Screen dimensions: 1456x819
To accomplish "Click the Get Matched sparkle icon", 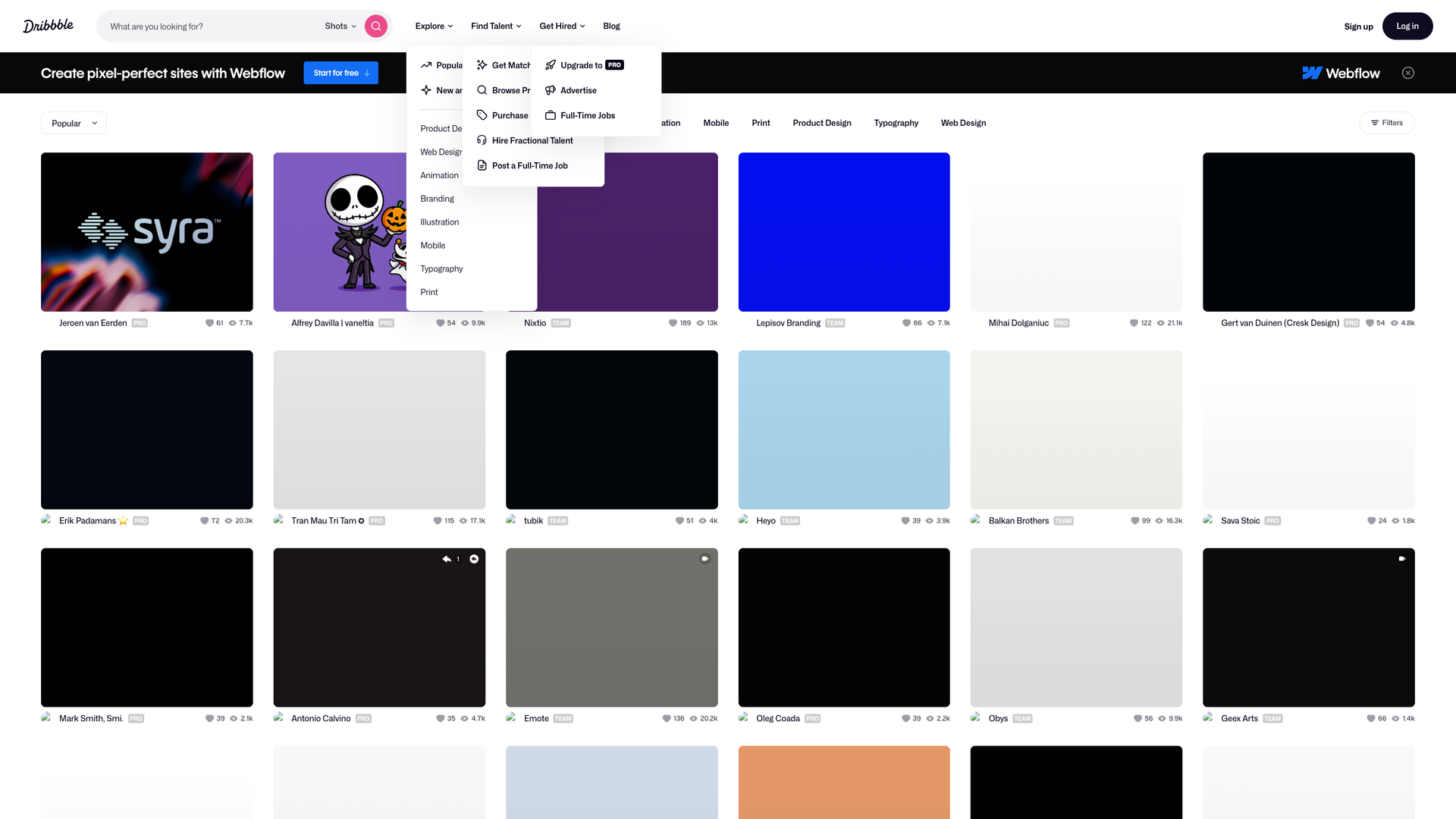I will coord(482,65).
